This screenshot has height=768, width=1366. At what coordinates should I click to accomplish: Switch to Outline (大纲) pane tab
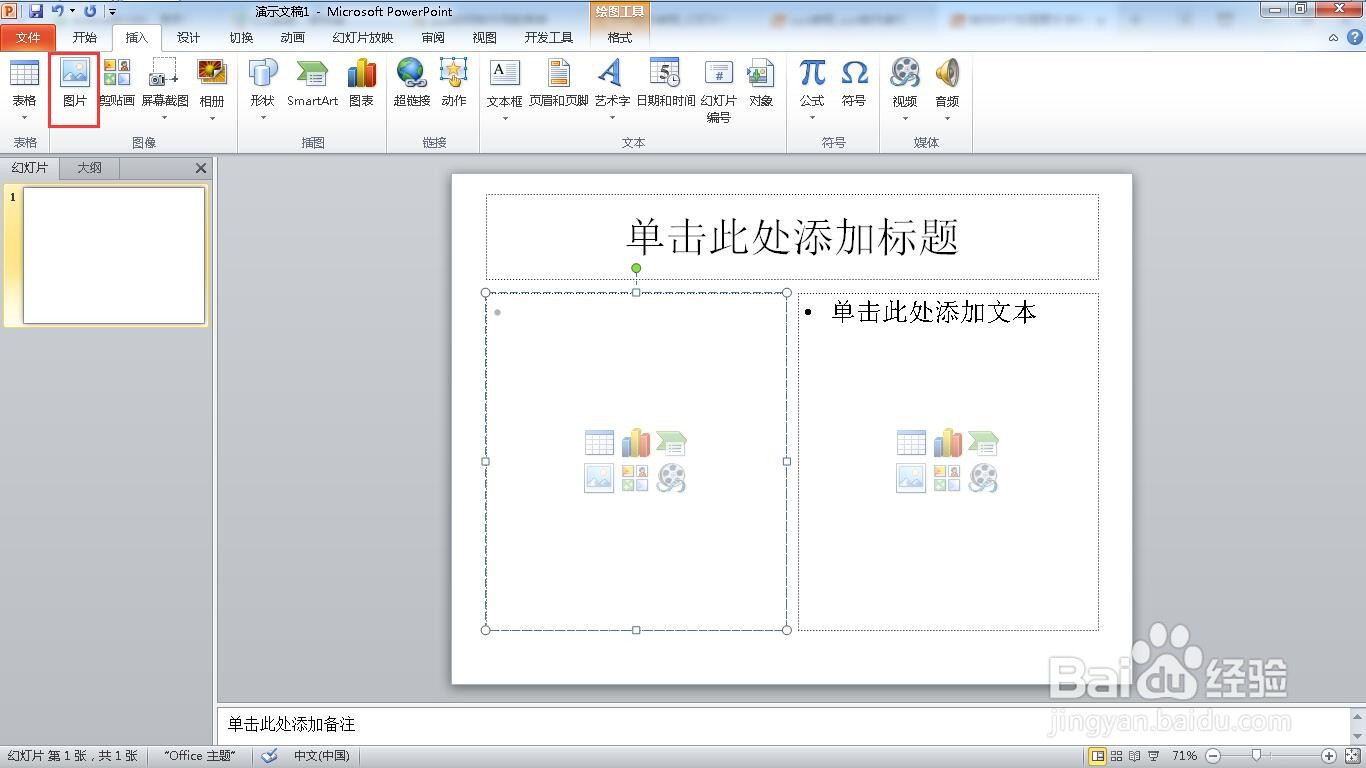pyautogui.click(x=89, y=168)
